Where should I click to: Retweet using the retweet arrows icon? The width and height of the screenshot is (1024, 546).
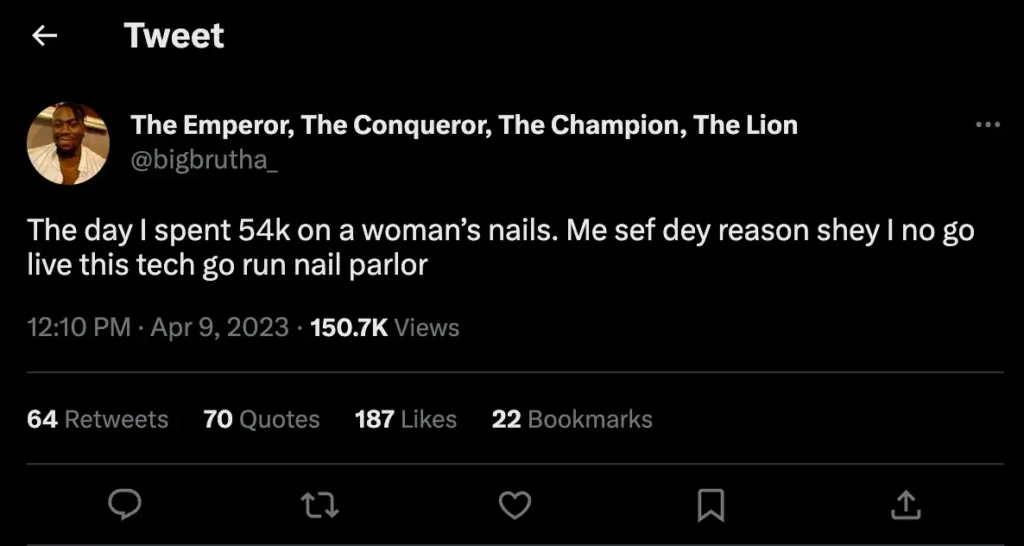point(320,505)
